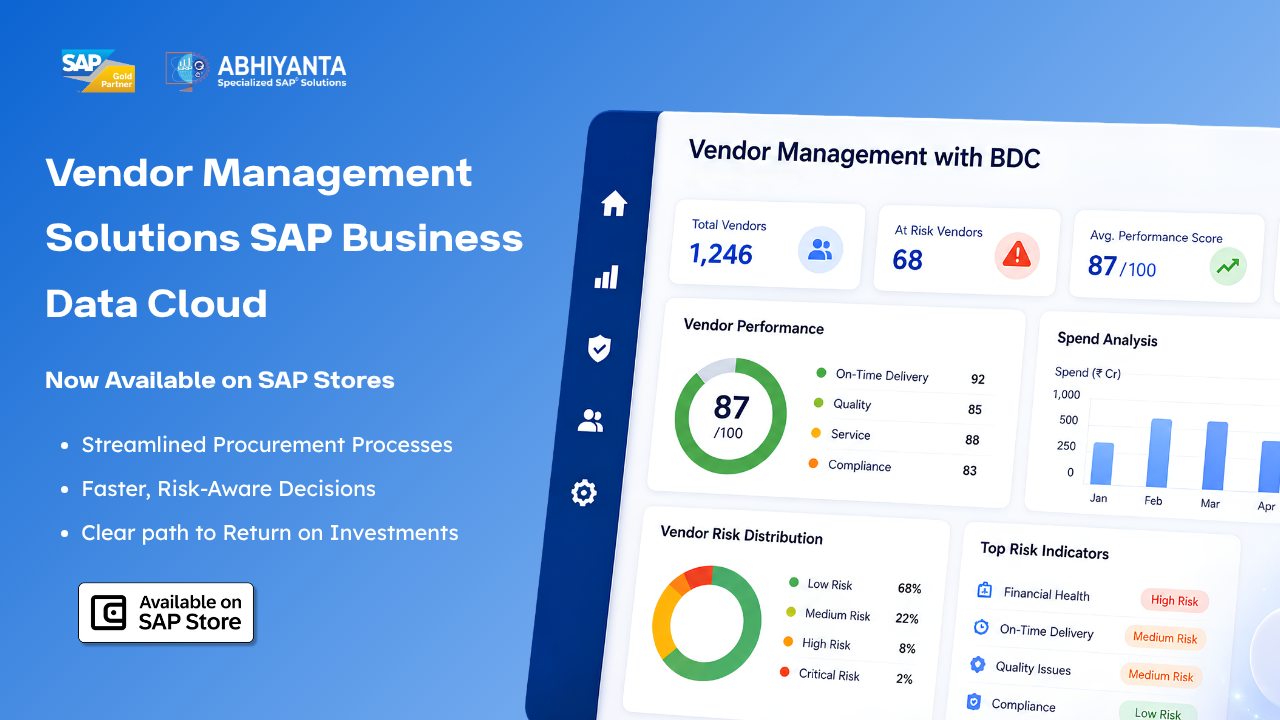
Task: Click the icon beside Quality Issues
Action: (977, 664)
